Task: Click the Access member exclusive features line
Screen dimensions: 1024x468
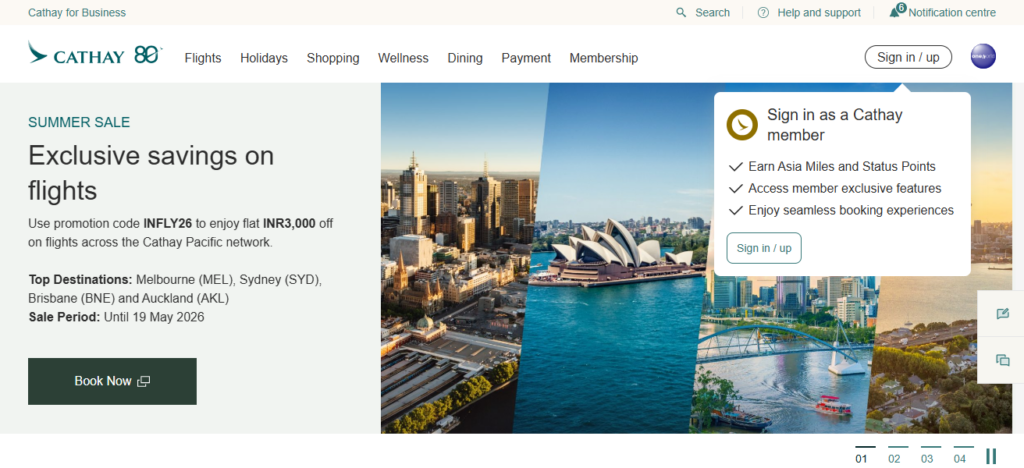Action: coord(844,189)
